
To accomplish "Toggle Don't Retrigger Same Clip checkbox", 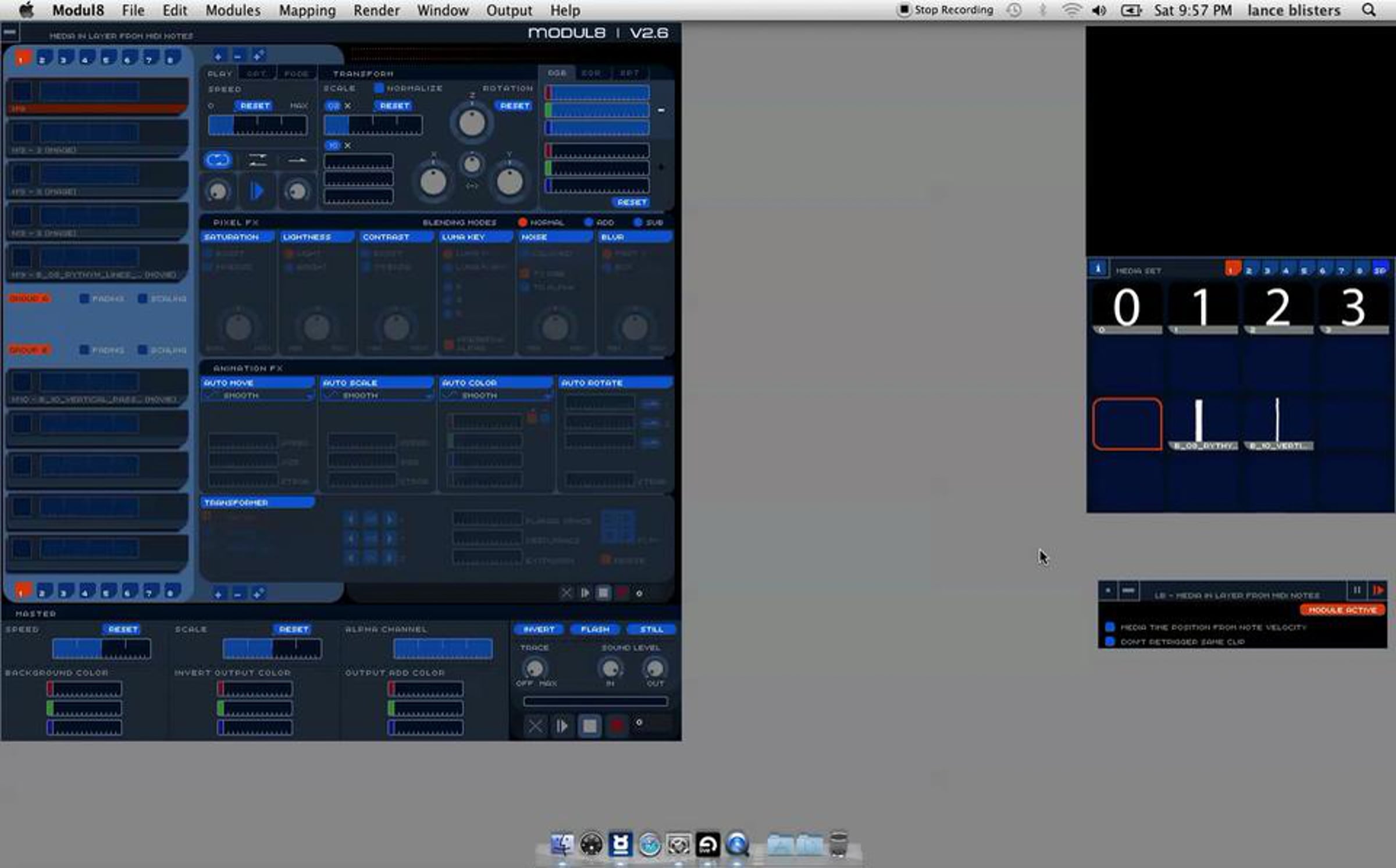I will (1110, 642).
